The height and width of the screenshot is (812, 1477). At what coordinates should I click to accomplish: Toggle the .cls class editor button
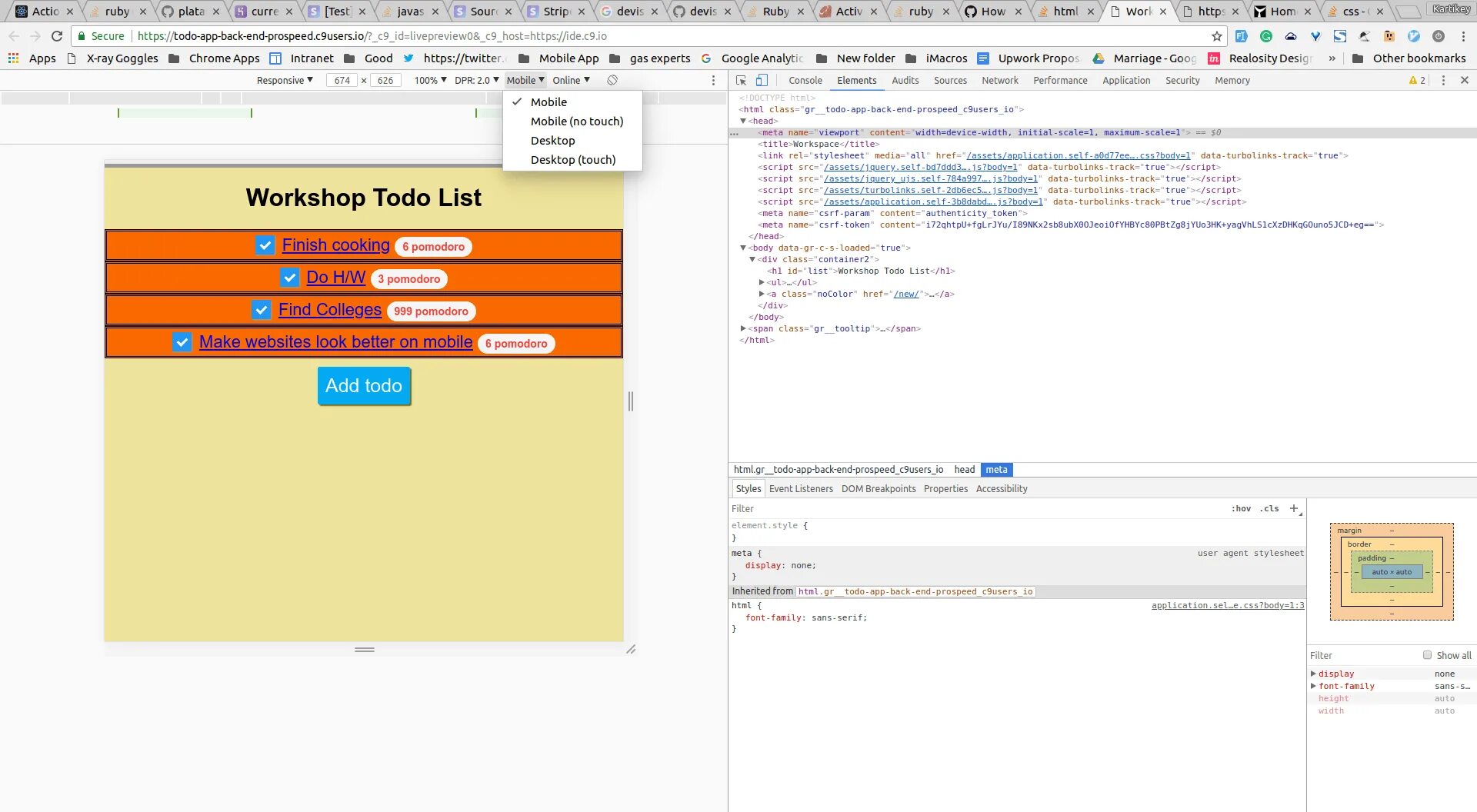pyautogui.click(x=1270, y=508)
